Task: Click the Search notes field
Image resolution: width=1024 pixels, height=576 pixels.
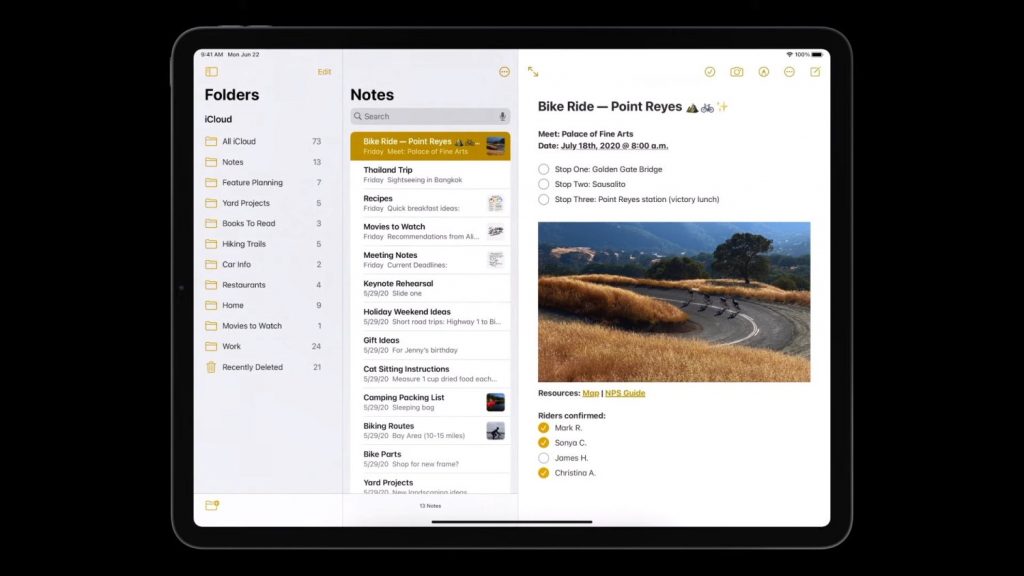Action: (430, 116)
